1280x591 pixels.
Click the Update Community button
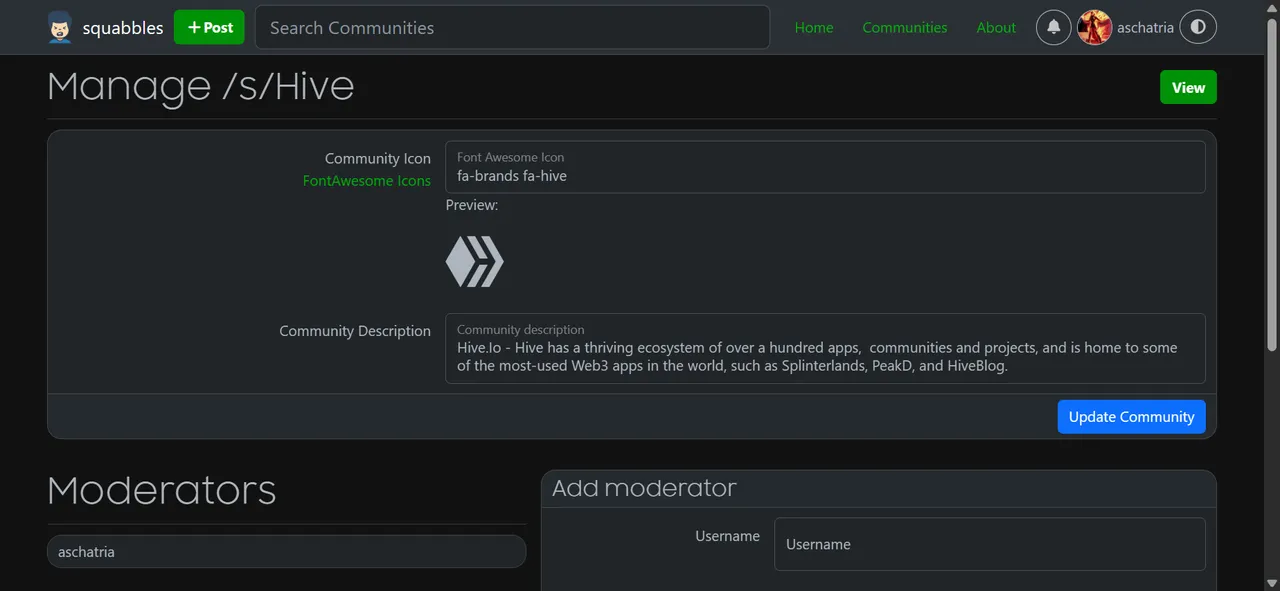click(1131, 417)
